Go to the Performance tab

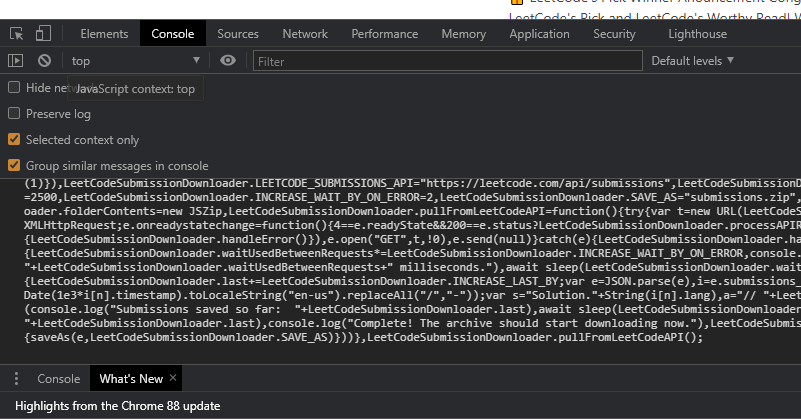coord(385,34)
